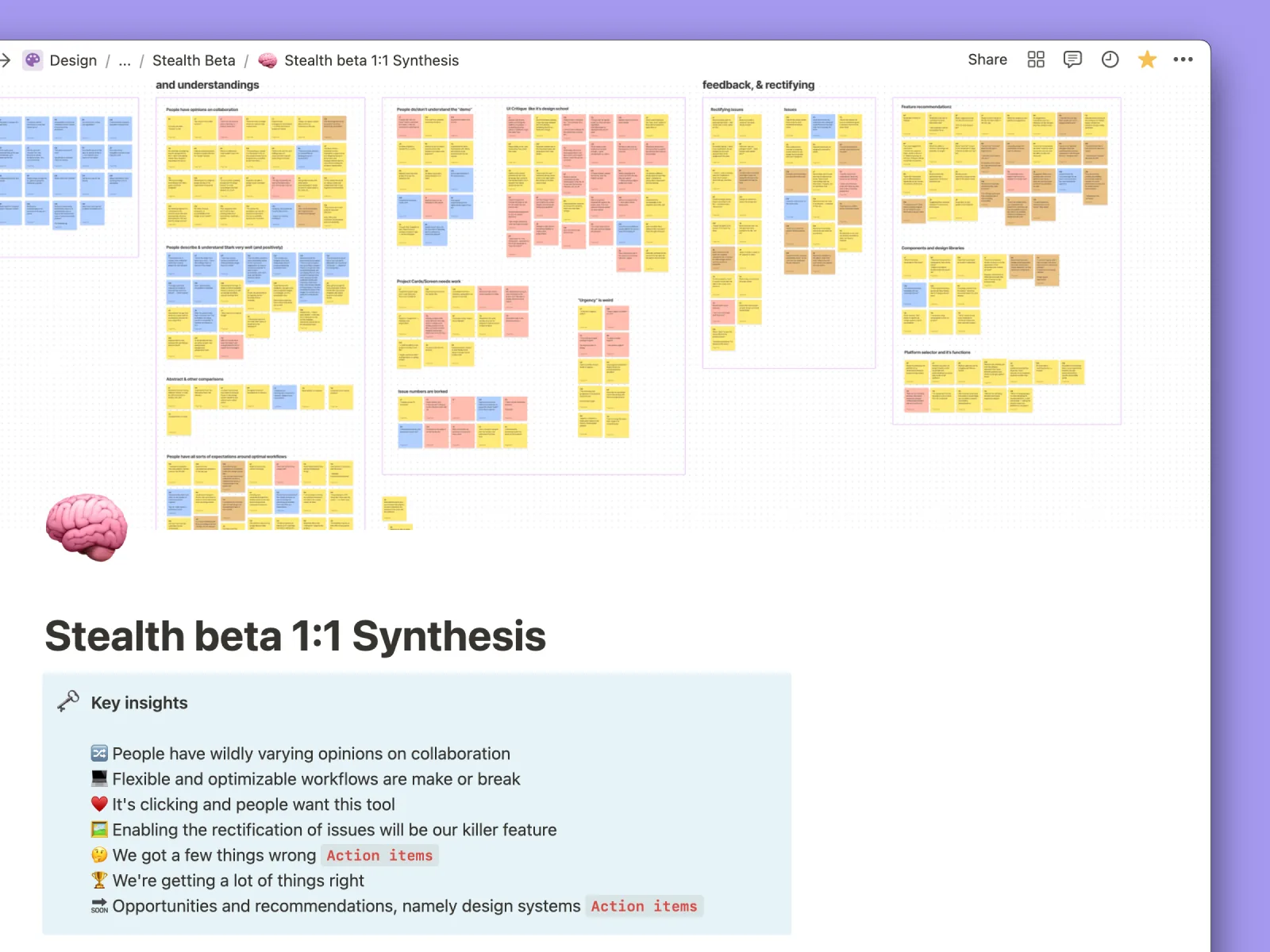Click 'We're getting a lot of things right'
The height and width of the screenshot is (952, 1270).
pos(238,881)
